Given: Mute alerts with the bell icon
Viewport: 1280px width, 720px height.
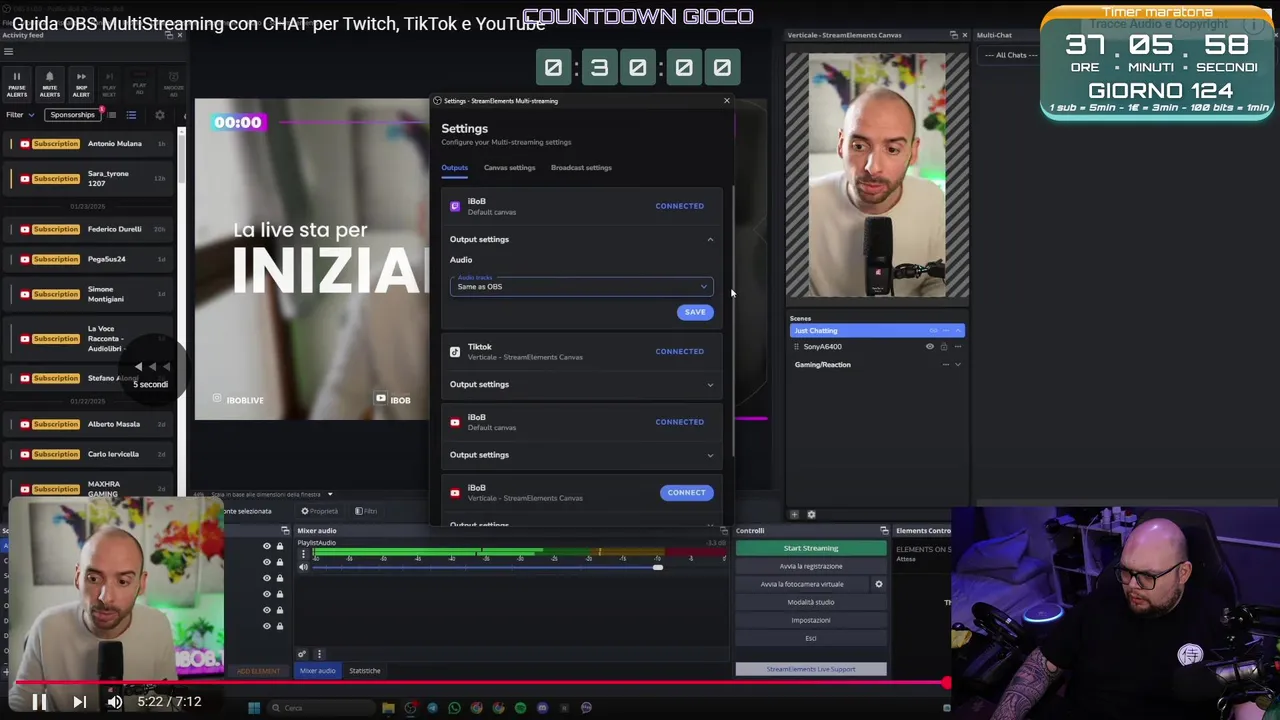Looking at the screenshot, I should 49,84.
